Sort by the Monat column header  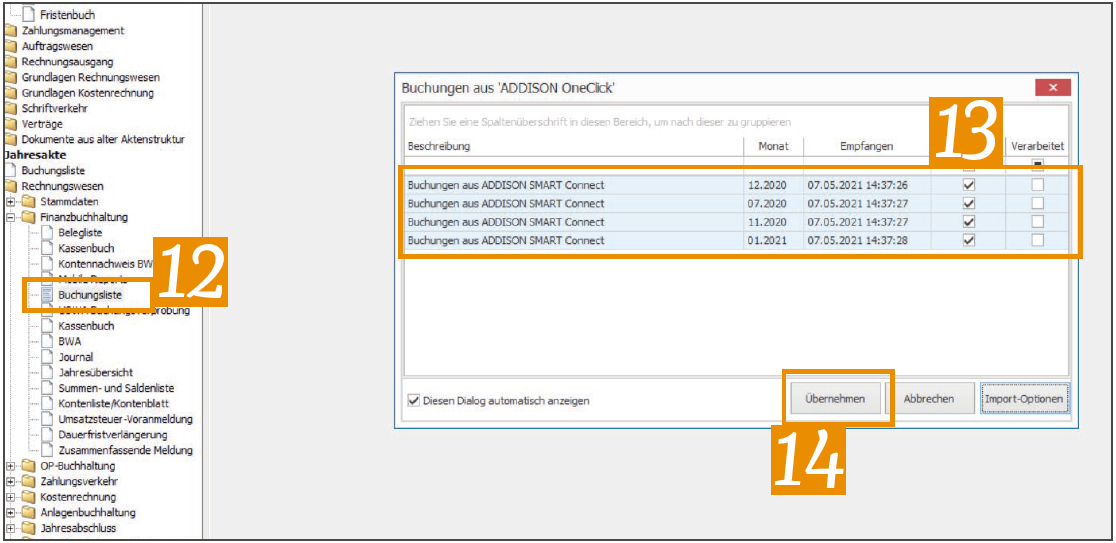pyautogui.click(x=773, y=146)
